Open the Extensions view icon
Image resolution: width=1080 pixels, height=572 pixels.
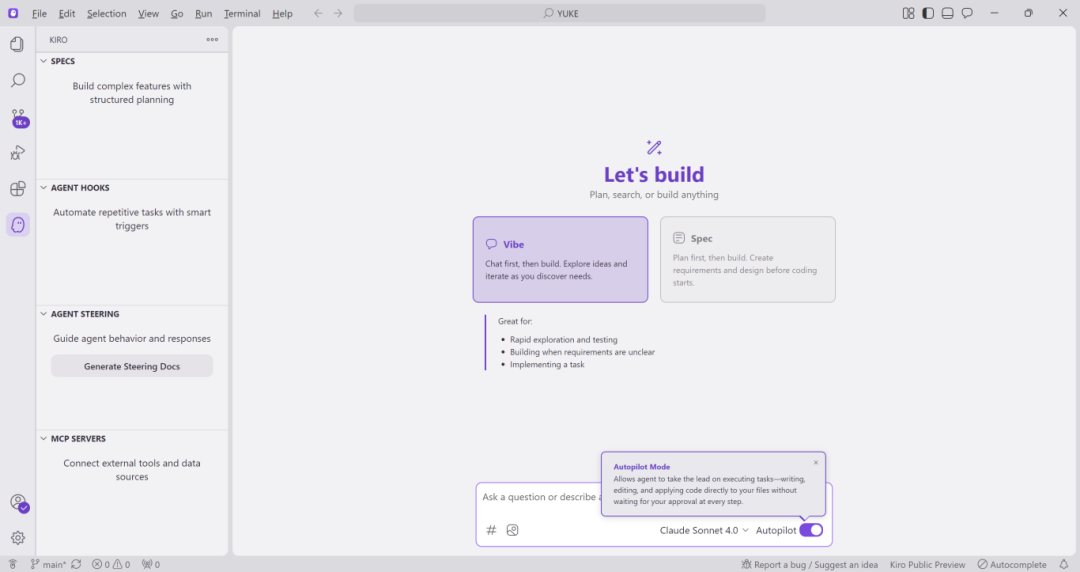coord(18,189)
